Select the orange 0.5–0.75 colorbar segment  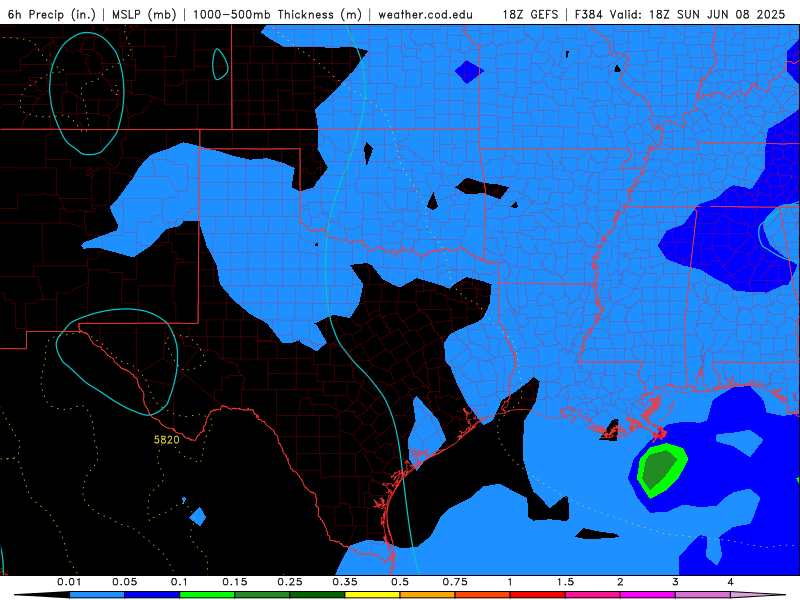[428, 595]
